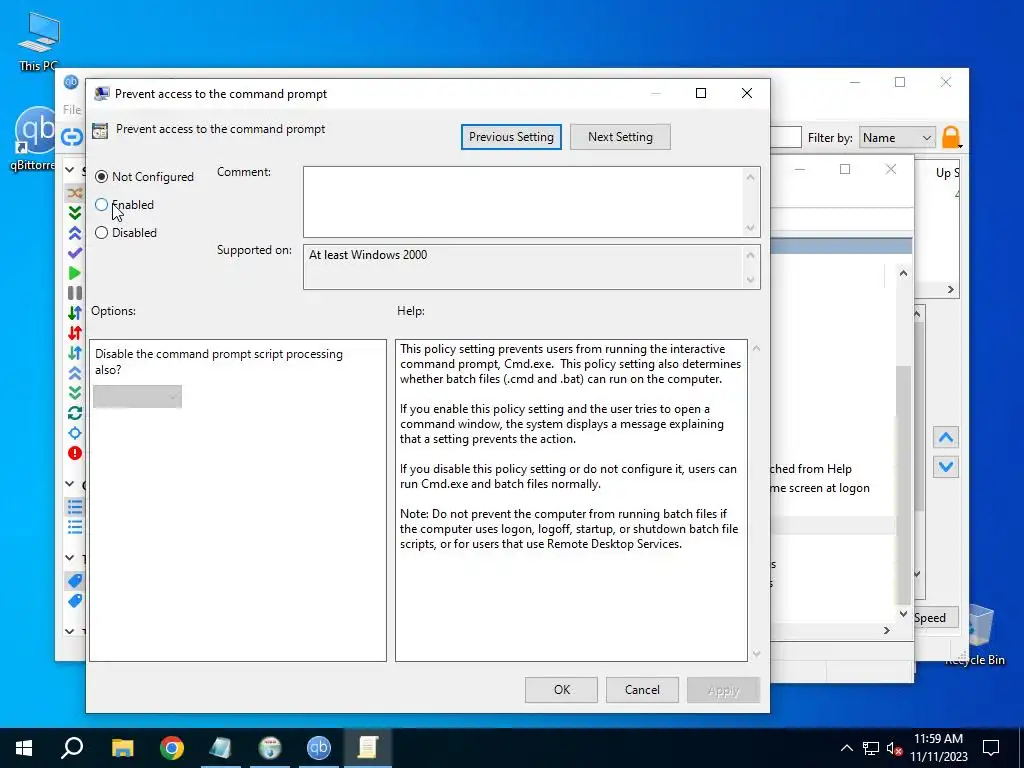1024x768 pixels.
Task: Switch to the qBittorrent taskbar button
Action: [x=319, y=748]
